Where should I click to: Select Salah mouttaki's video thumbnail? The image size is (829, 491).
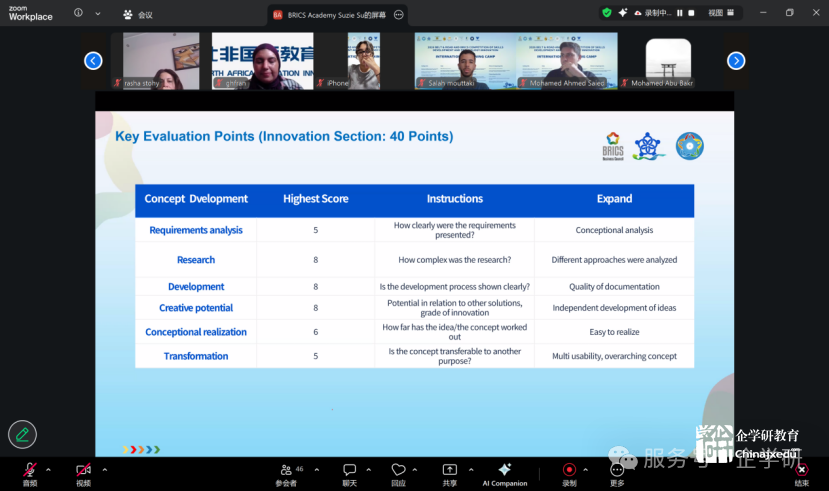pyautogui.click(x=465, y=61)
